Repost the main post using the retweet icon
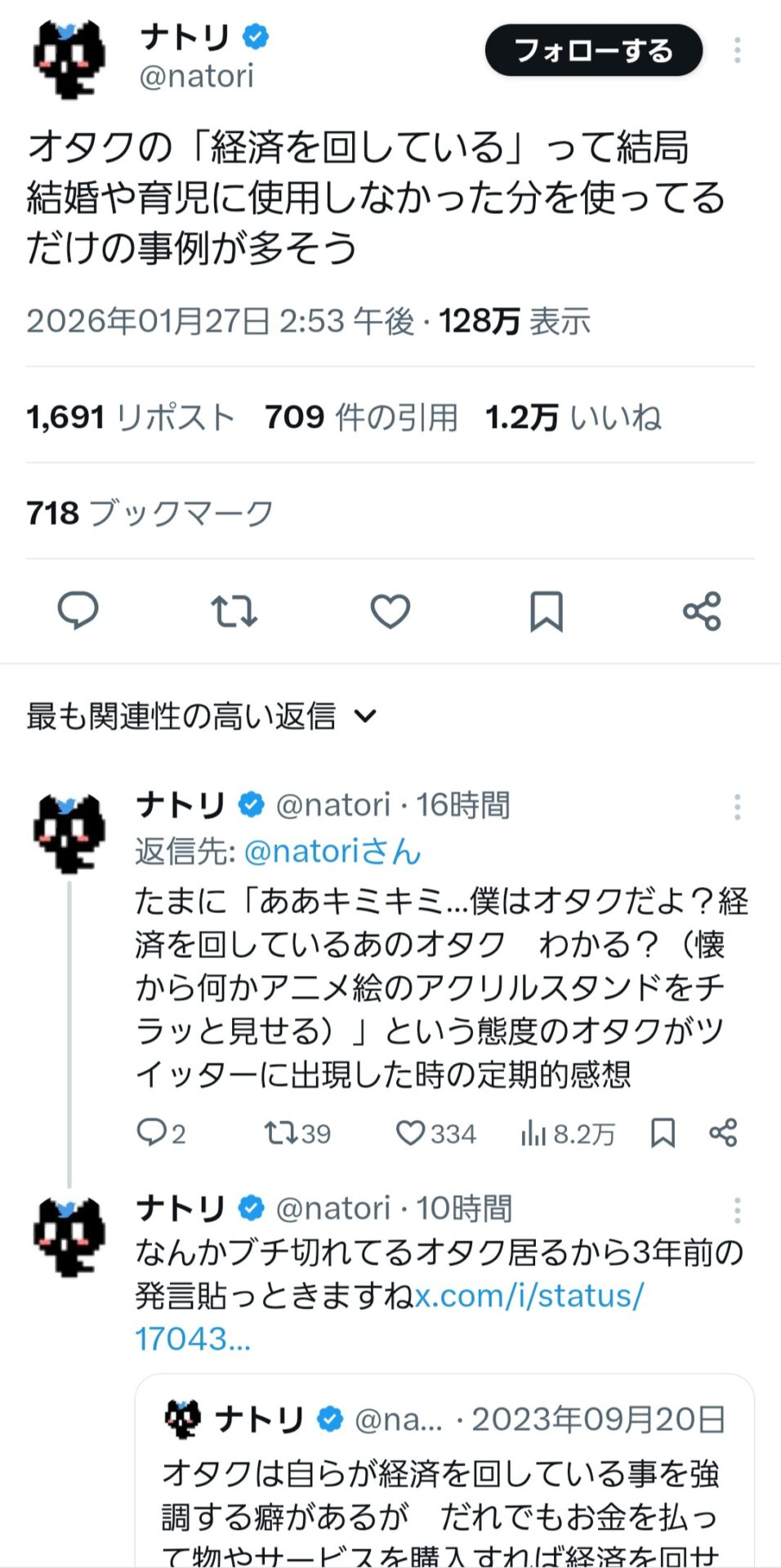 point(234,611)
